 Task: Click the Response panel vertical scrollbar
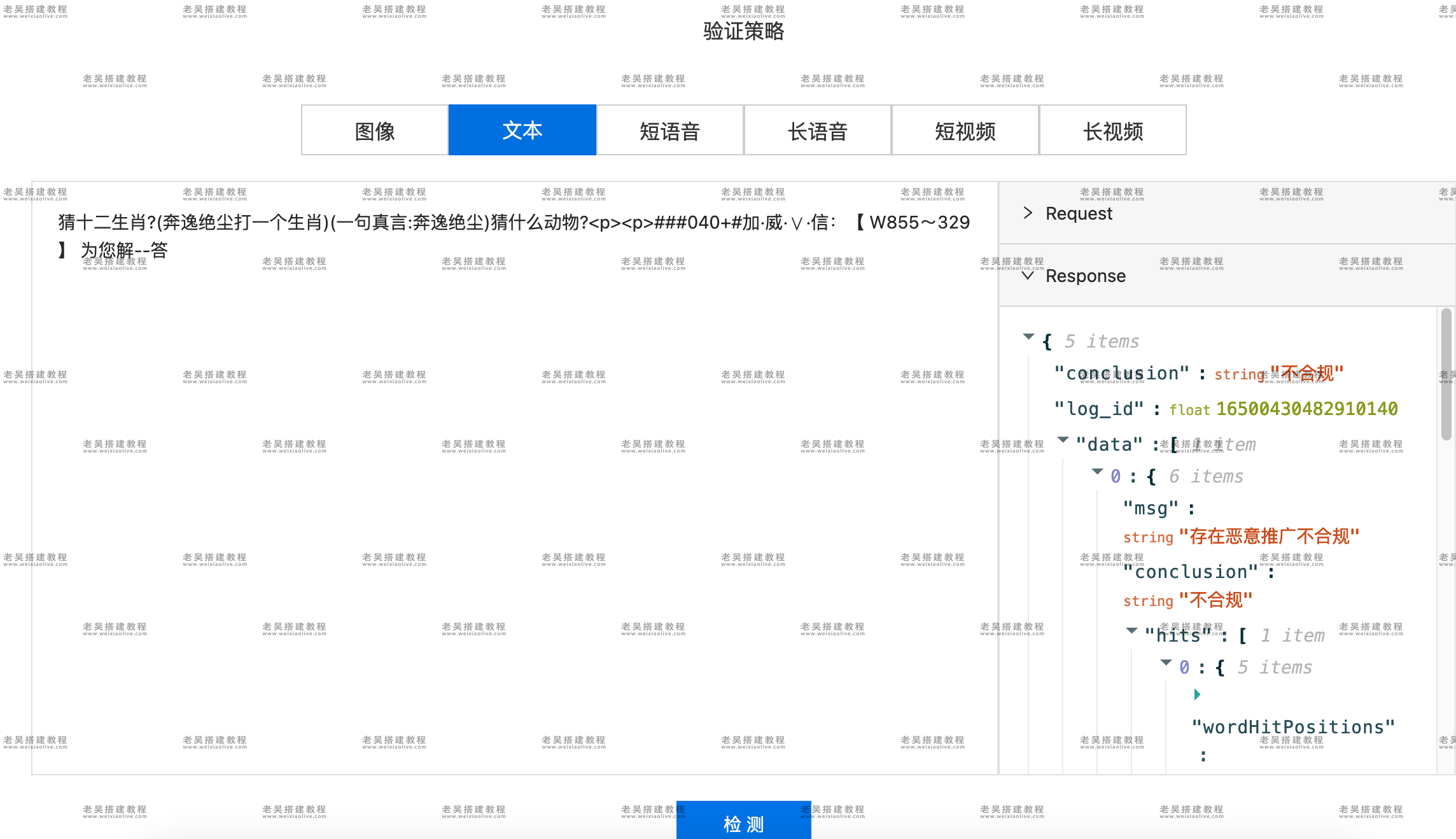click(x=1446, y=374)
